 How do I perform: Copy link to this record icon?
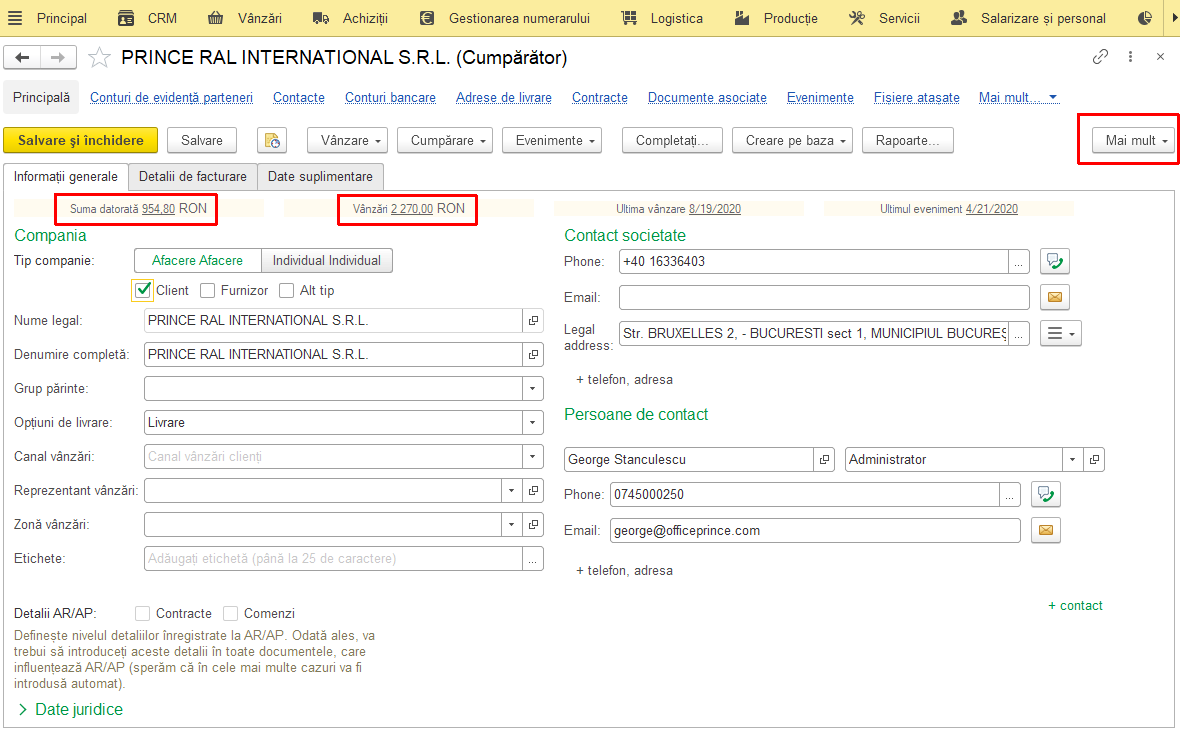tap(1100, 56)
